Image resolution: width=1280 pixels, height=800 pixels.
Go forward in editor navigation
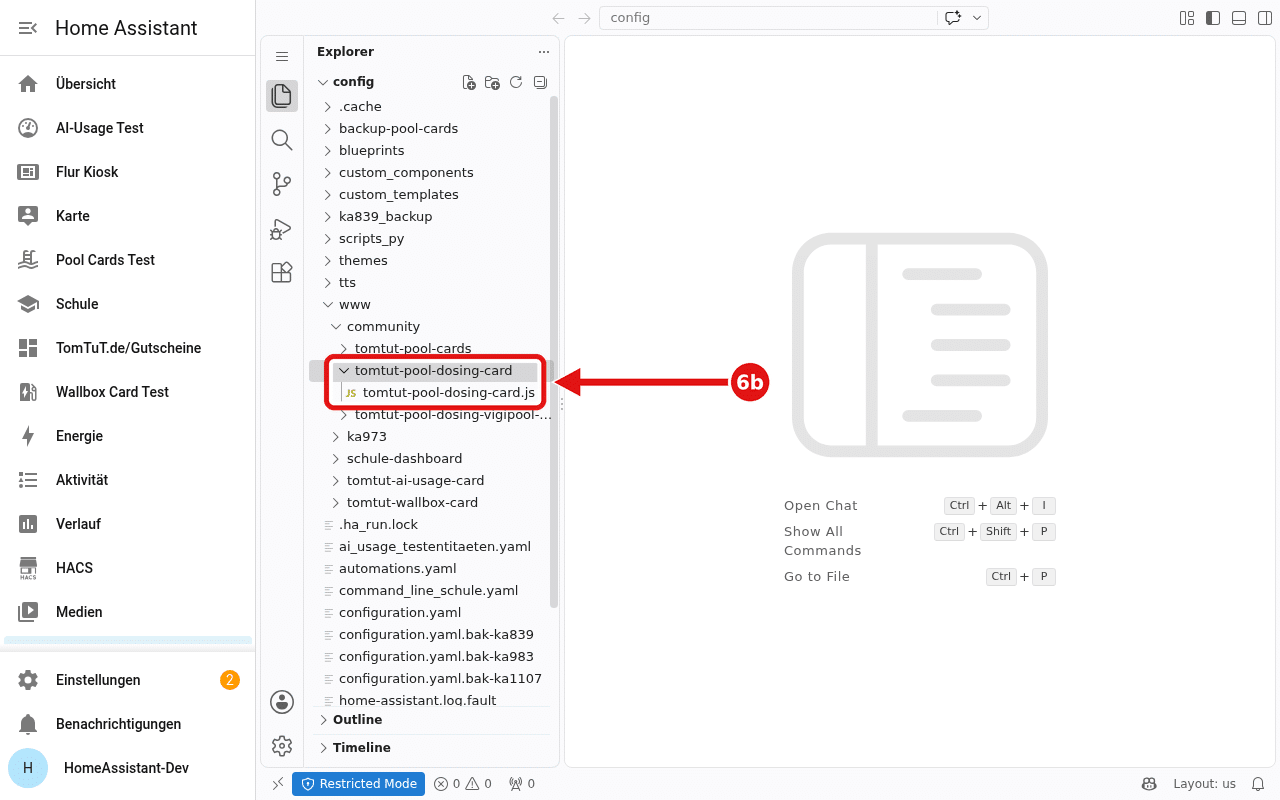(x=584, y=18)
